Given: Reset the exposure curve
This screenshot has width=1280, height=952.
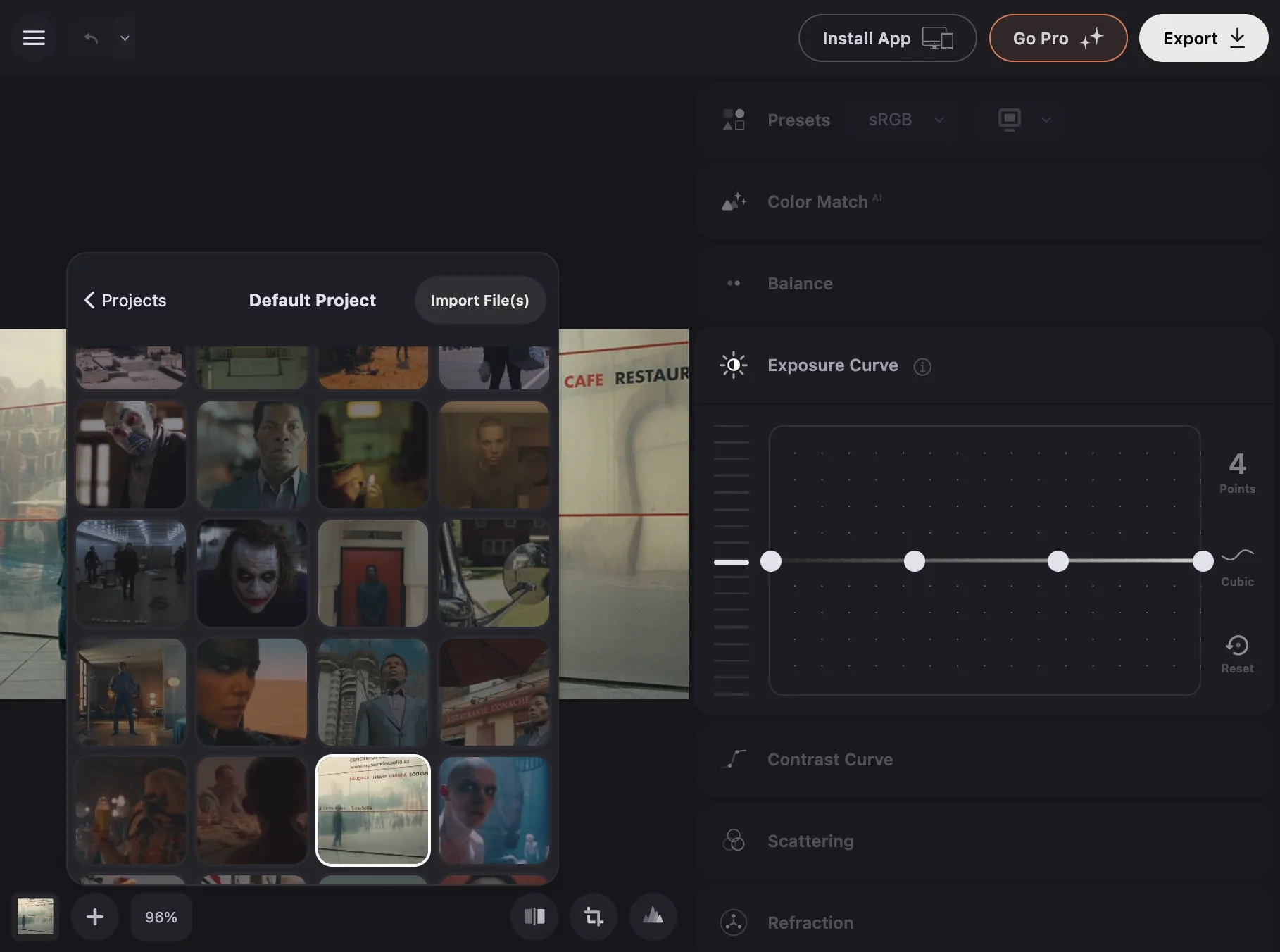Looking at the screenshot, I should (1237, 654).
